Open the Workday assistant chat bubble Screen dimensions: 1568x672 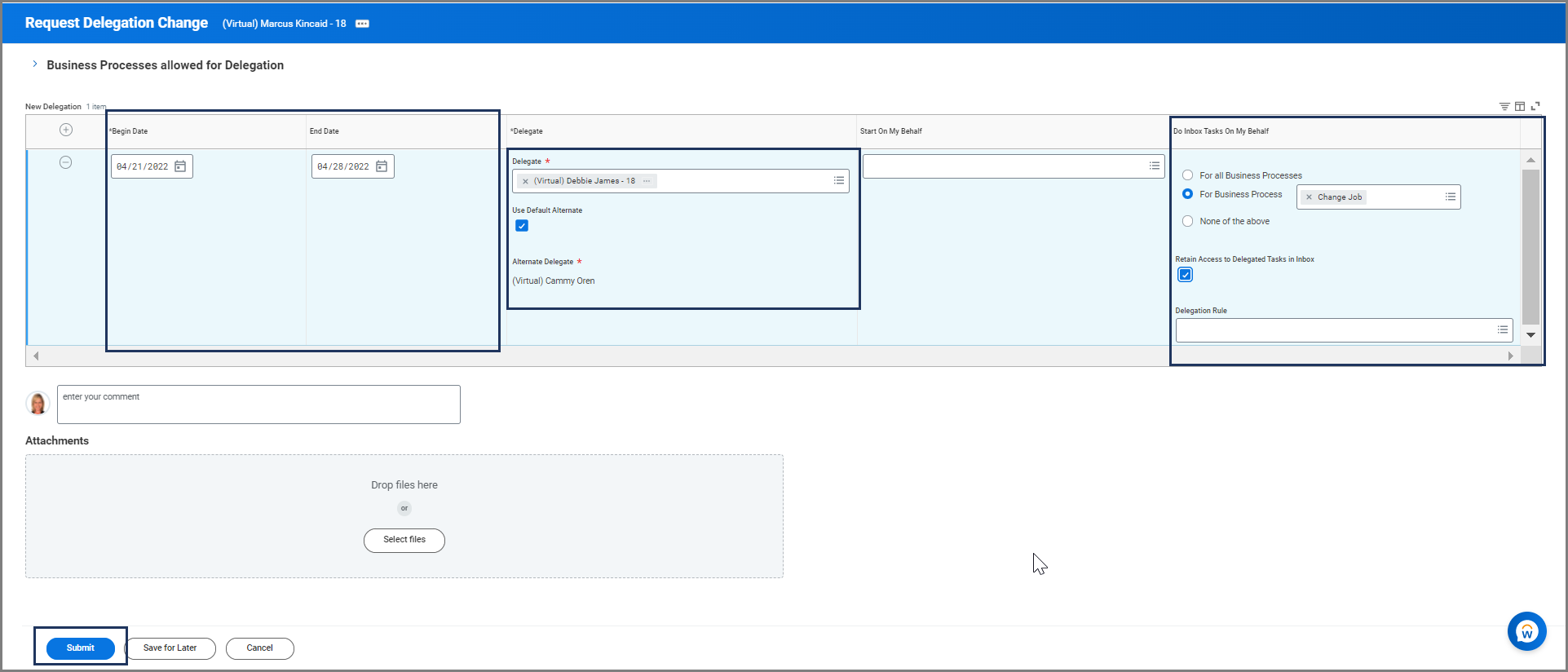[x=1526, y=631]
